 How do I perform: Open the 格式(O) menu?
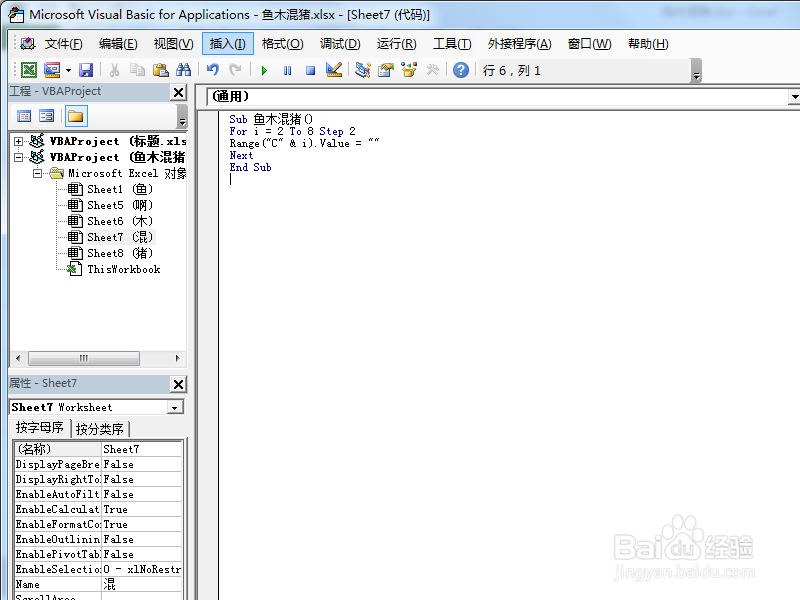283,44
